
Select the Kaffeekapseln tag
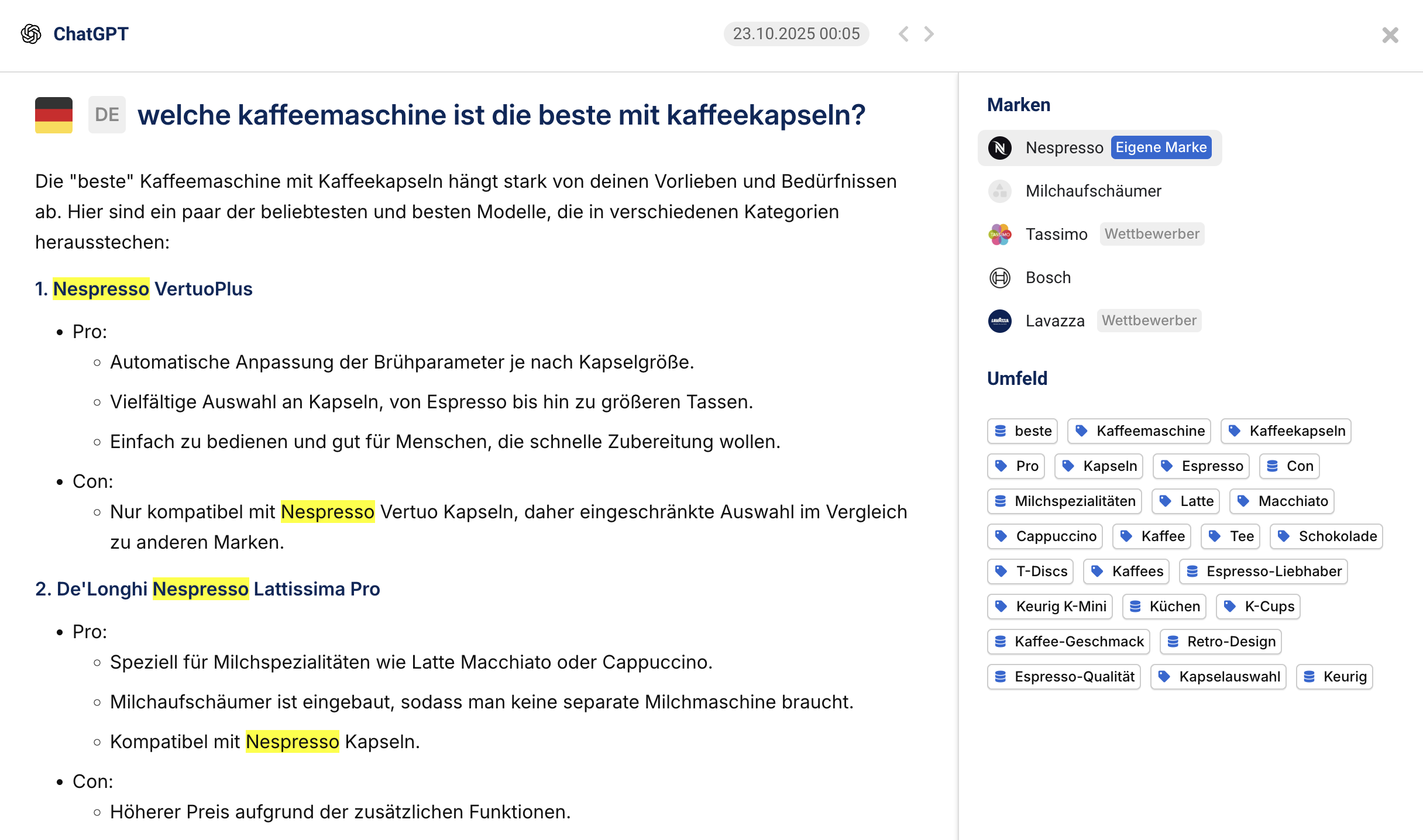[1286, 431]
